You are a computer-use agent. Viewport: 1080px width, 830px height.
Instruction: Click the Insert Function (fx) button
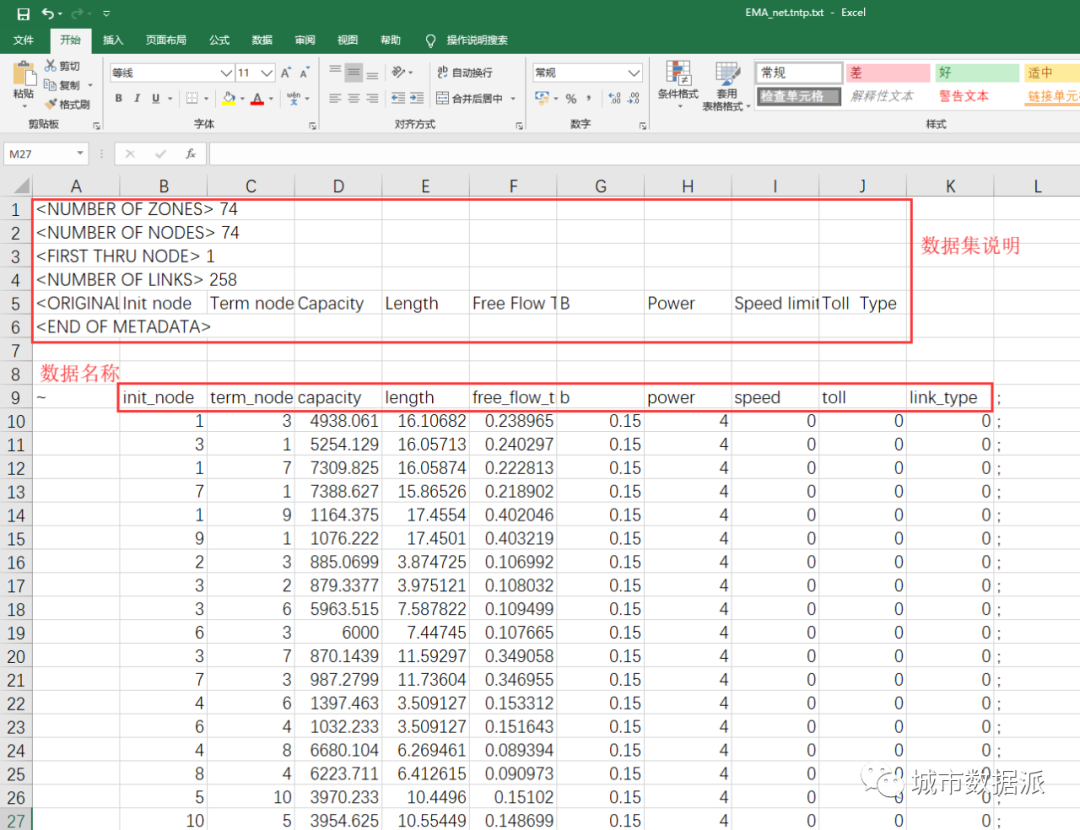pos(190,154)
